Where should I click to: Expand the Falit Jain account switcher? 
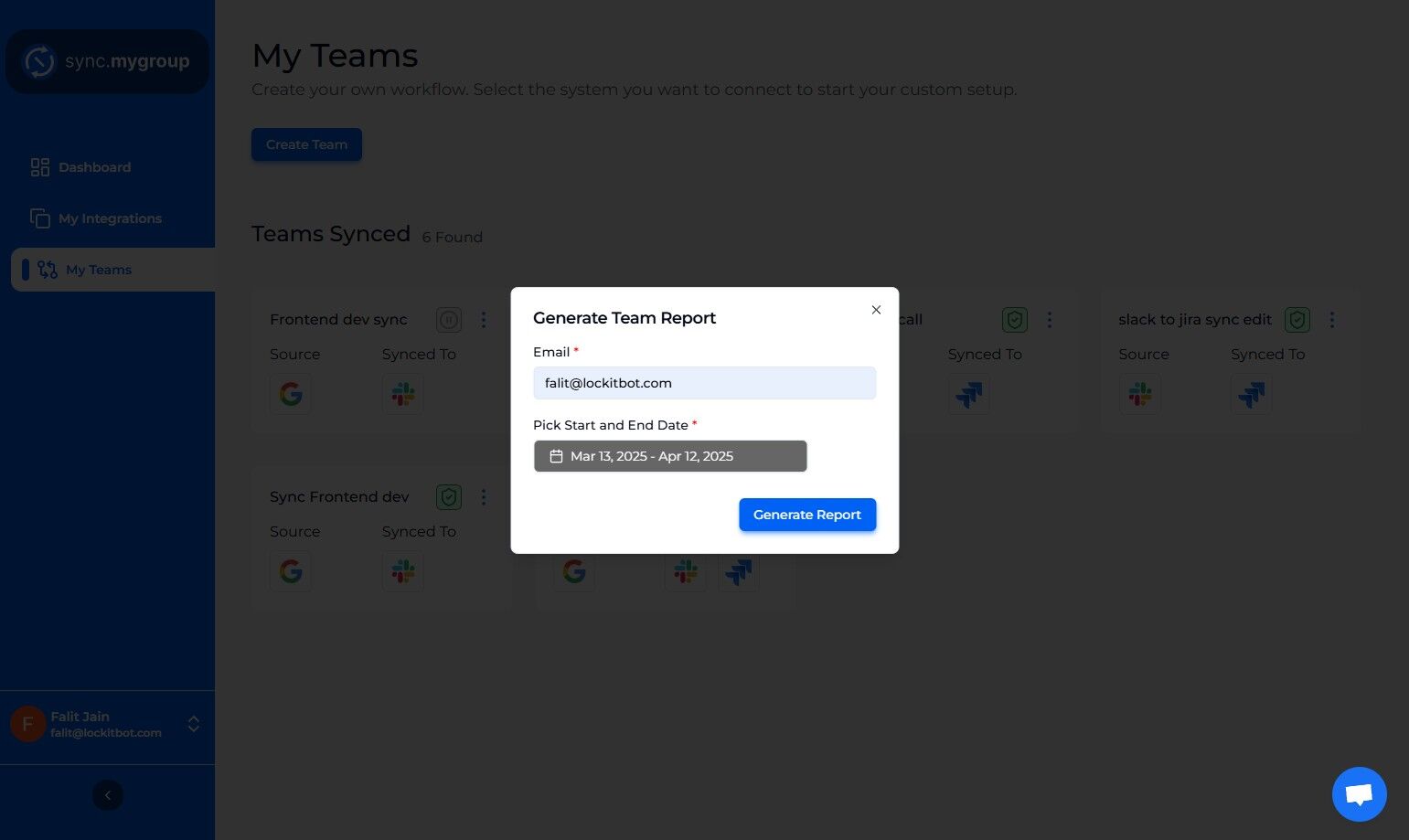pos(194,724)
